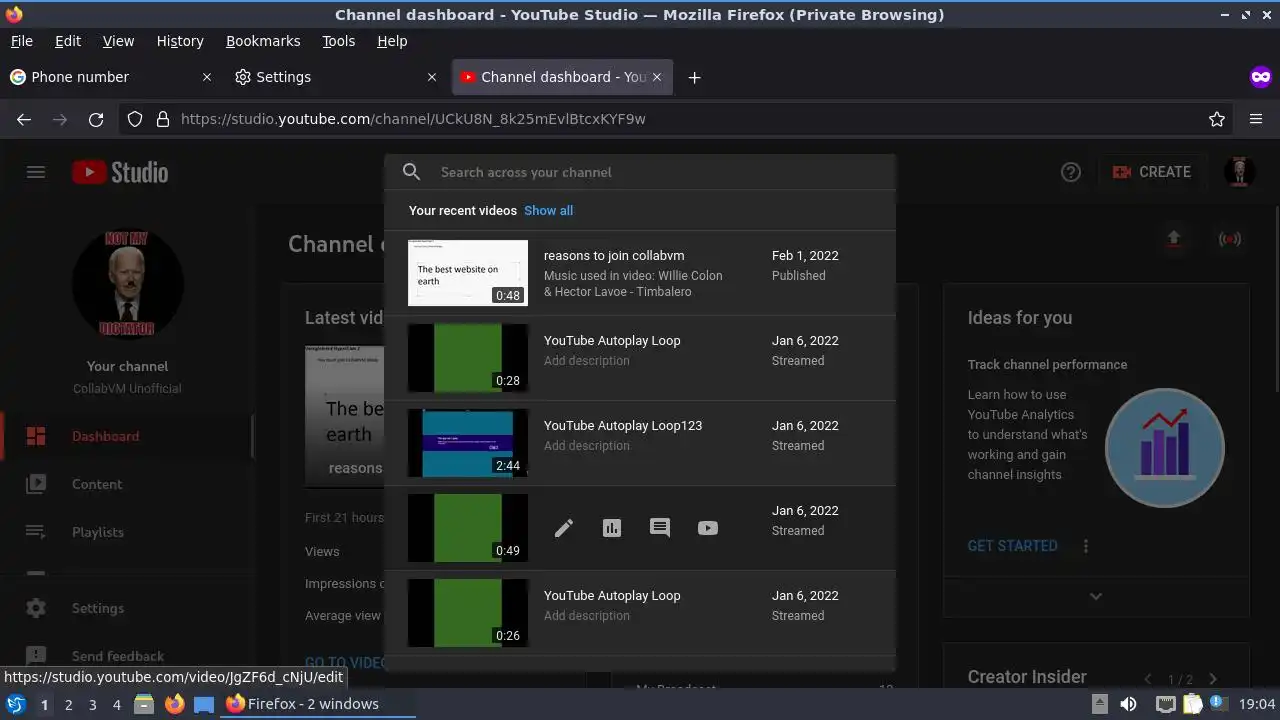Viewport: 1280px width, 720px height.
Task: Click 'Show all' recent videos link
Action: point(548,210)
